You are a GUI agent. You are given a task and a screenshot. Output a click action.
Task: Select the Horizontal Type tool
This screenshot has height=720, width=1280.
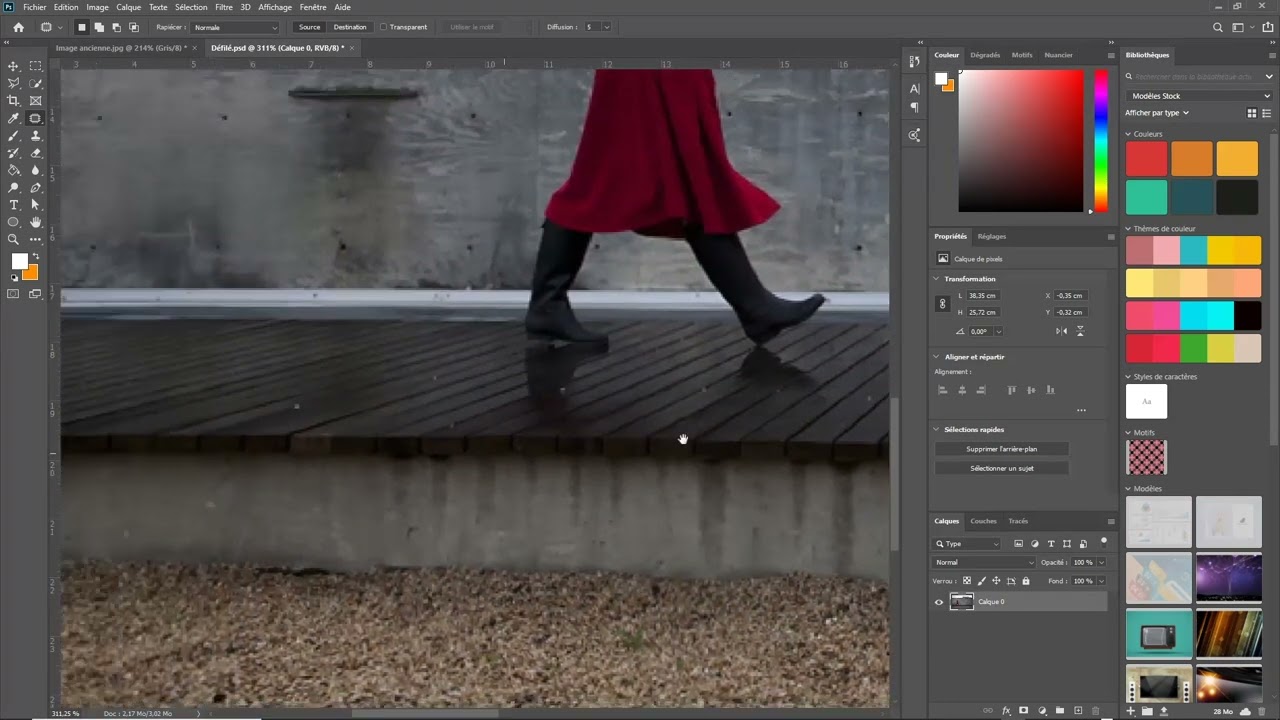click(x=14, y=205)
